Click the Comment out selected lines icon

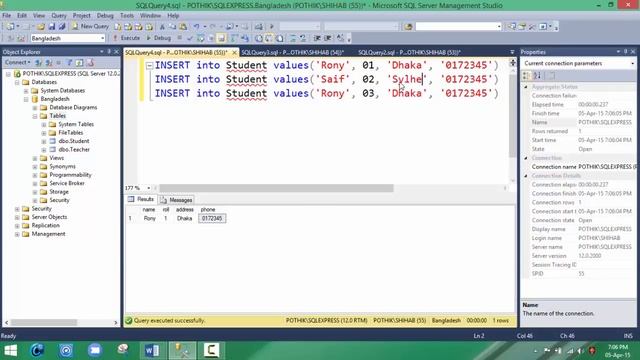[x=293, y=38]
